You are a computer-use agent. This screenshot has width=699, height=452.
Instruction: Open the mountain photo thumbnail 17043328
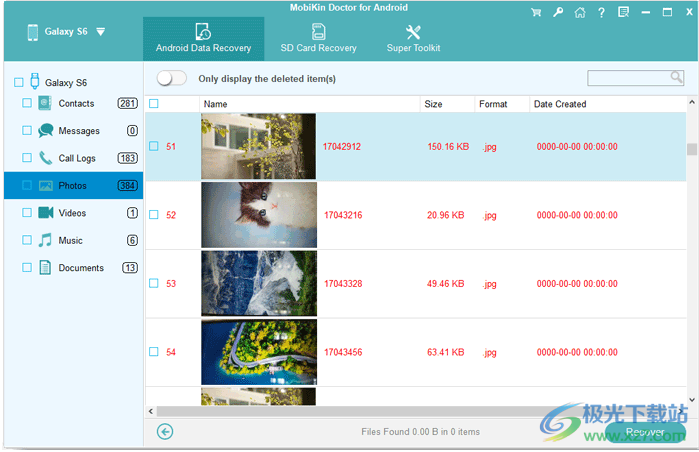pyautogui.click(x=259, y=284)
